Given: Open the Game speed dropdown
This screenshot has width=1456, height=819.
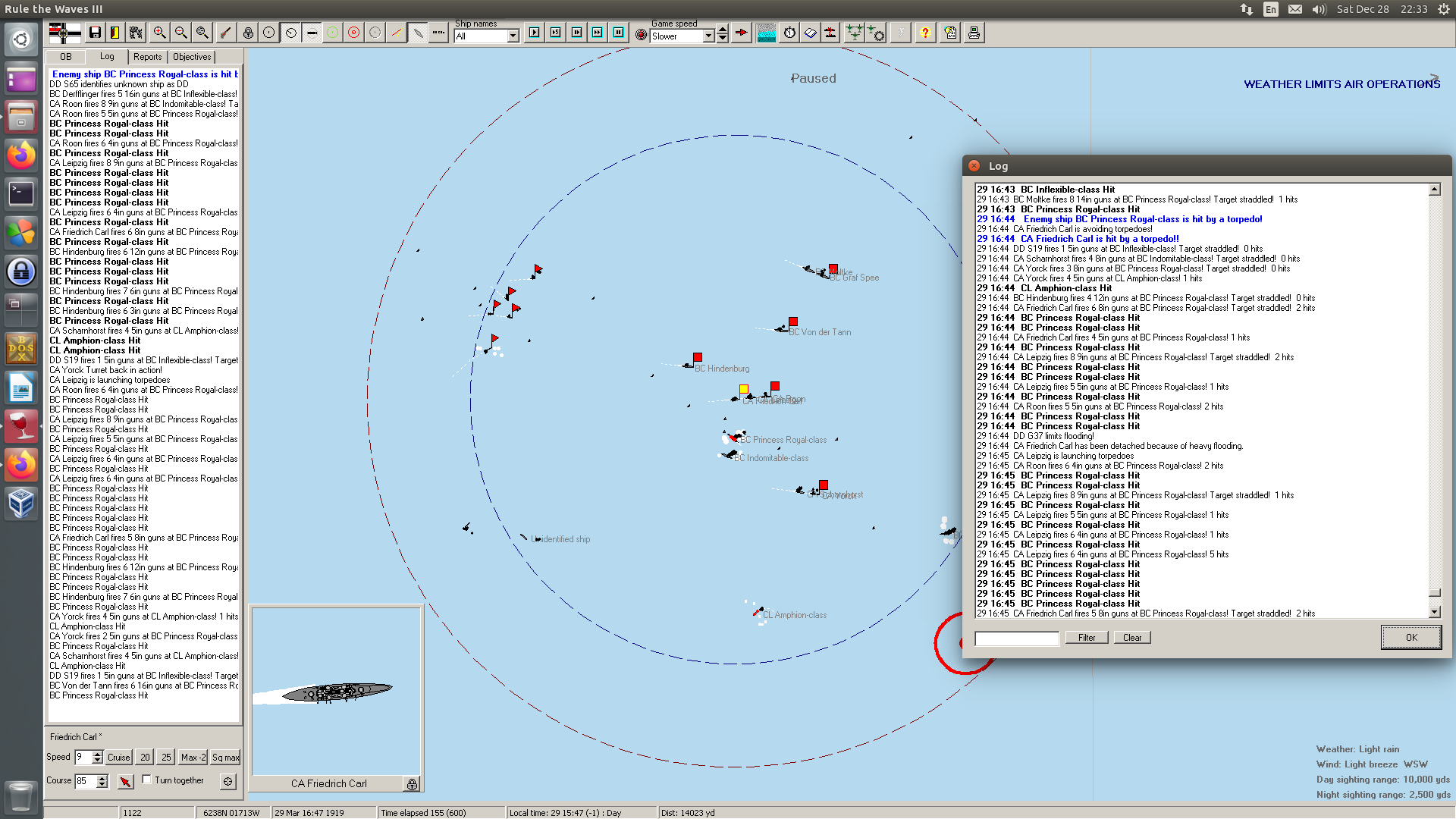Looking at the screenshot, I should click(x=708, y=36).
